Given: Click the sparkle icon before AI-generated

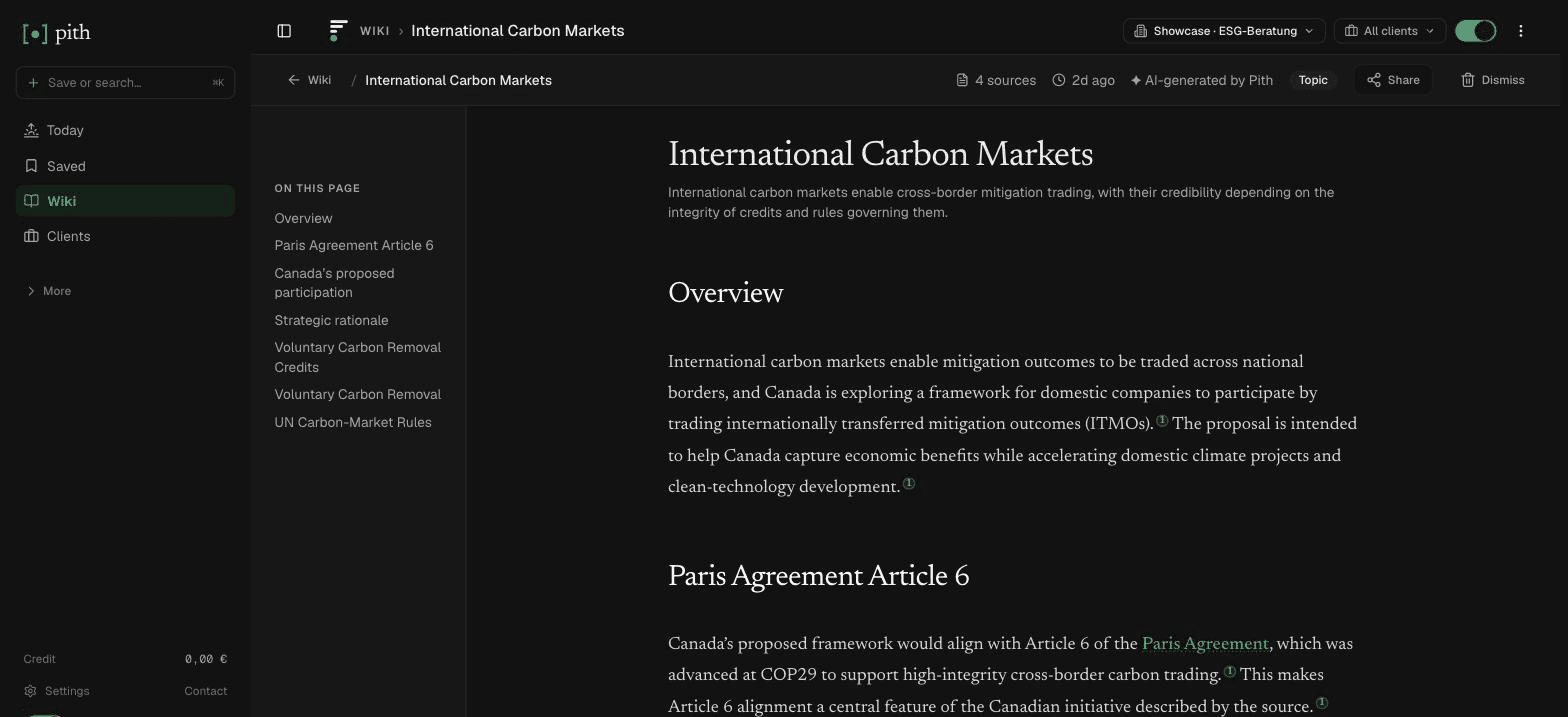Looking at the screenshot, I should click(1136, 80).
